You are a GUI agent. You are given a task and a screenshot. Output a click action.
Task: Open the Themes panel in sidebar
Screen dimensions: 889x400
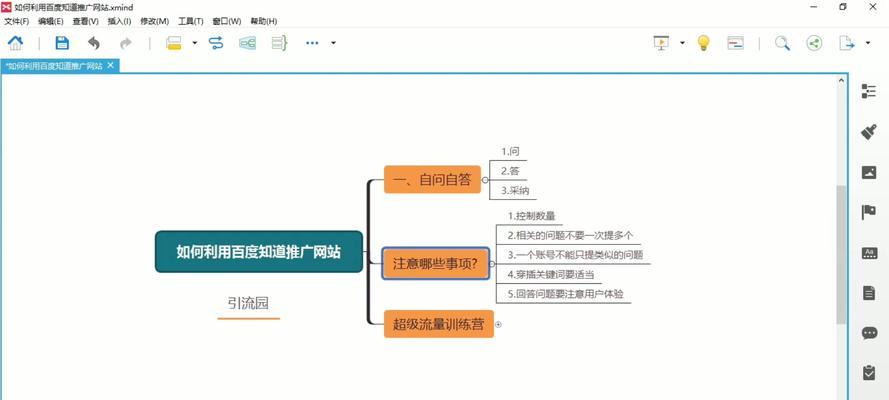(869, 253)
